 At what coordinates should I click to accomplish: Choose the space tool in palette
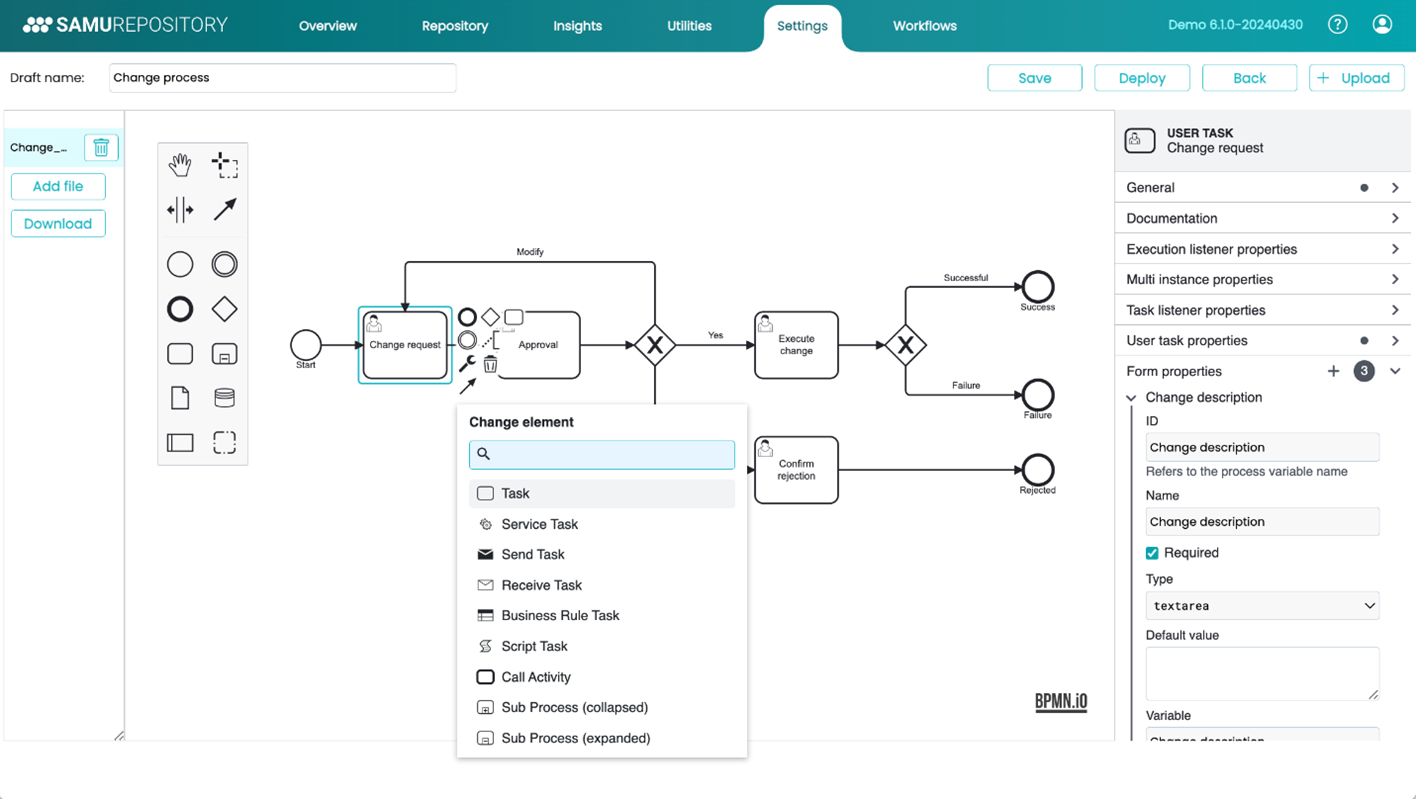(x=180, y=209)
